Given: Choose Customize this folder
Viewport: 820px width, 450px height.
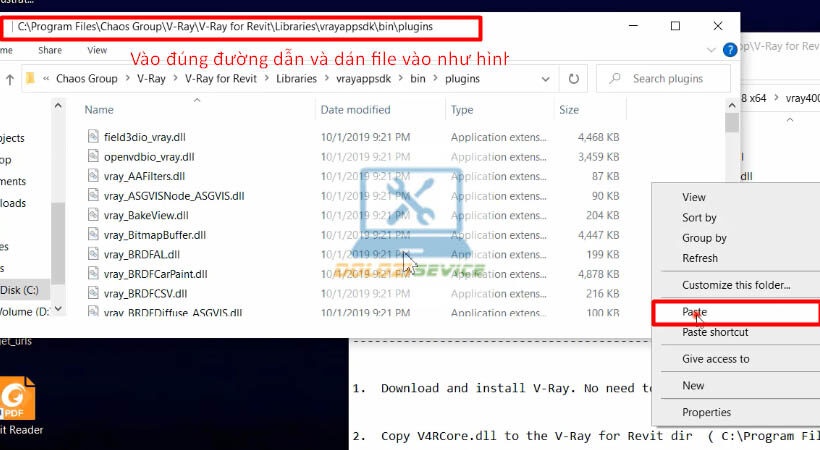Looking at the screenshot, I should pos(736,285).
